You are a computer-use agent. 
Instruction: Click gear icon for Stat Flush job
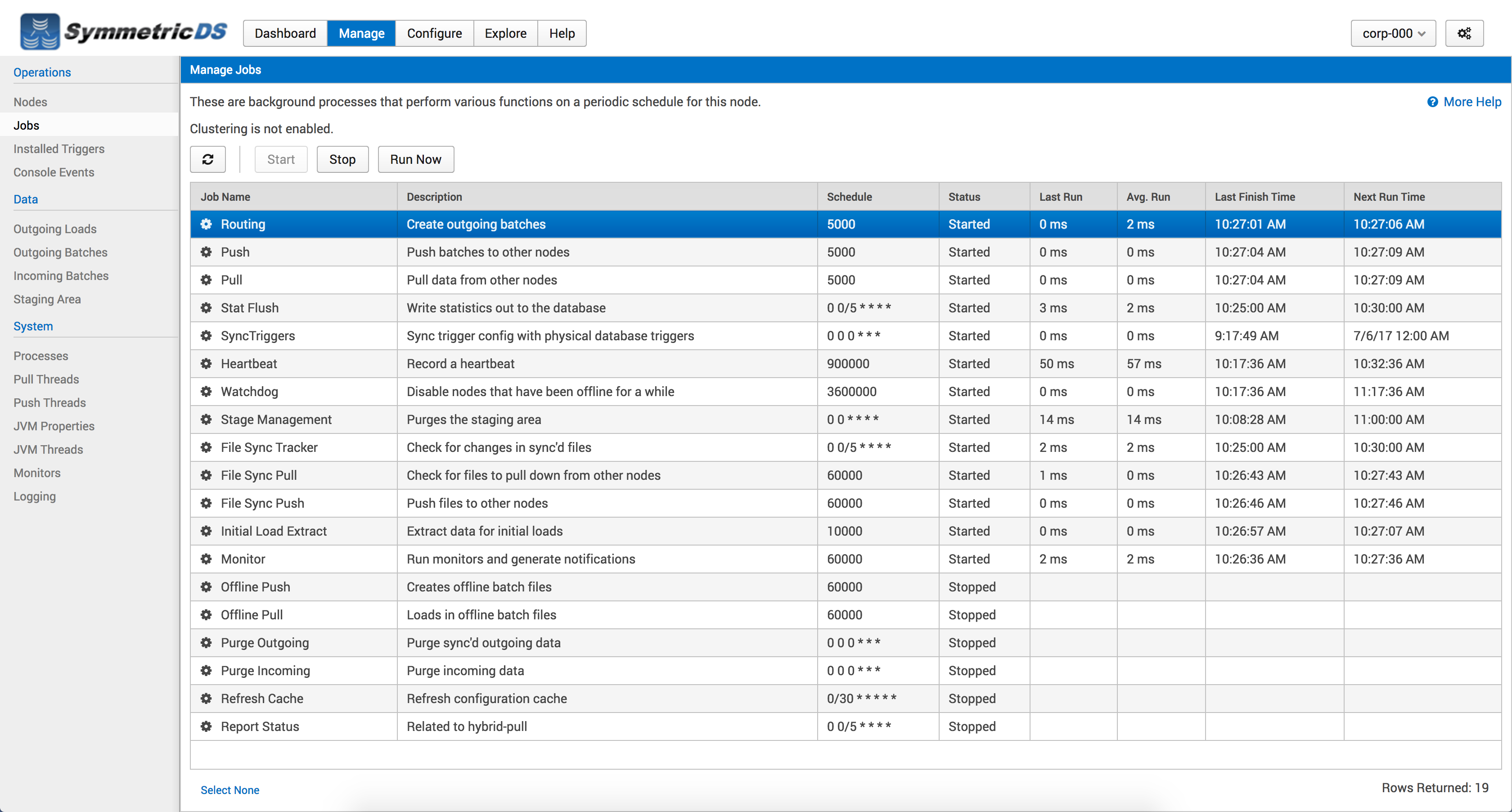pos(206,308)
